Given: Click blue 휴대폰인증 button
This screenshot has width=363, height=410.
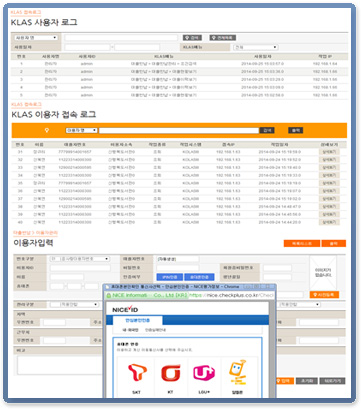Looking at the screenshot, I should (x=199, y=277).
